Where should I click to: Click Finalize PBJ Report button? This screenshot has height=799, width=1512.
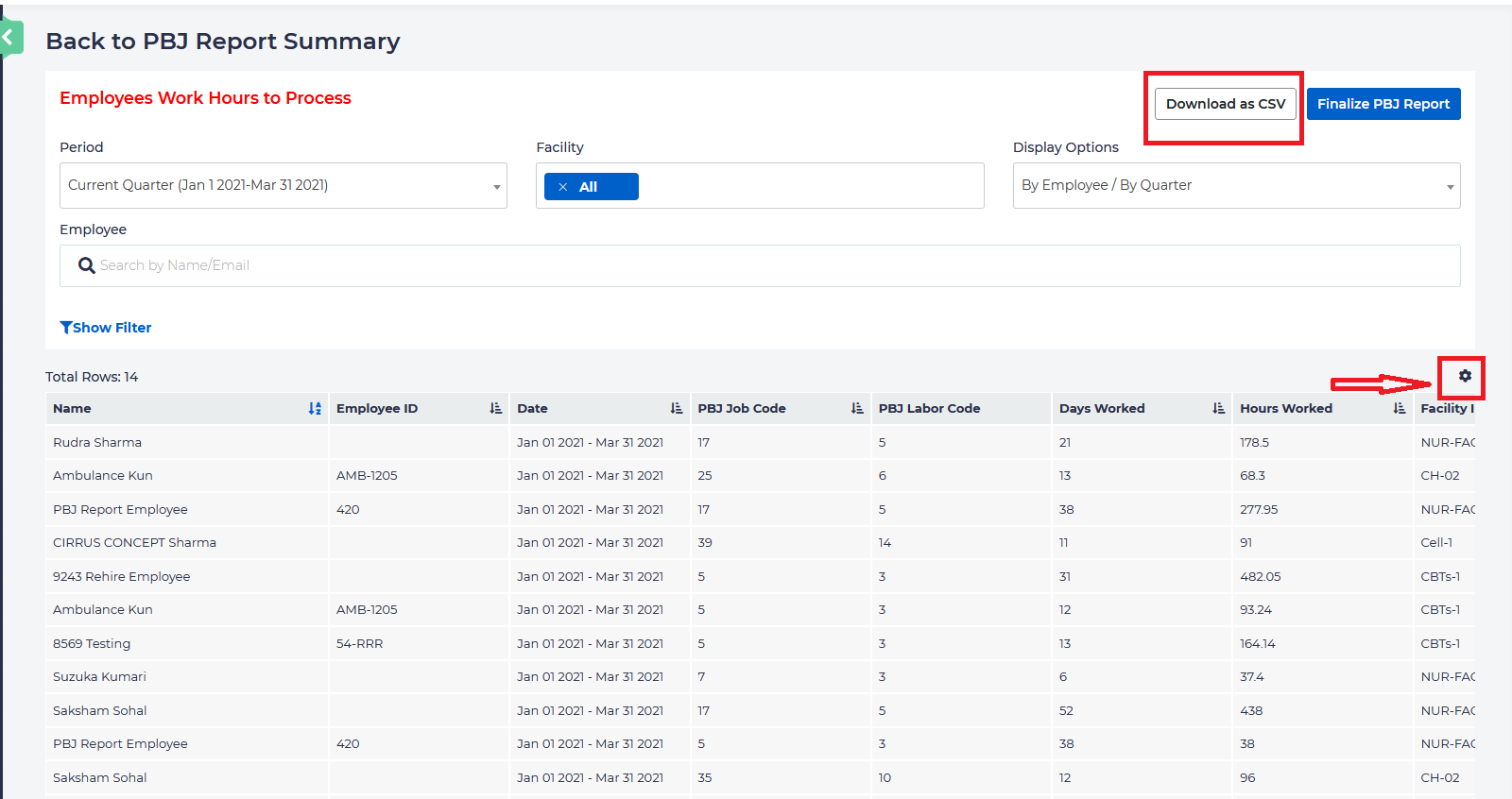[1383, 104]
